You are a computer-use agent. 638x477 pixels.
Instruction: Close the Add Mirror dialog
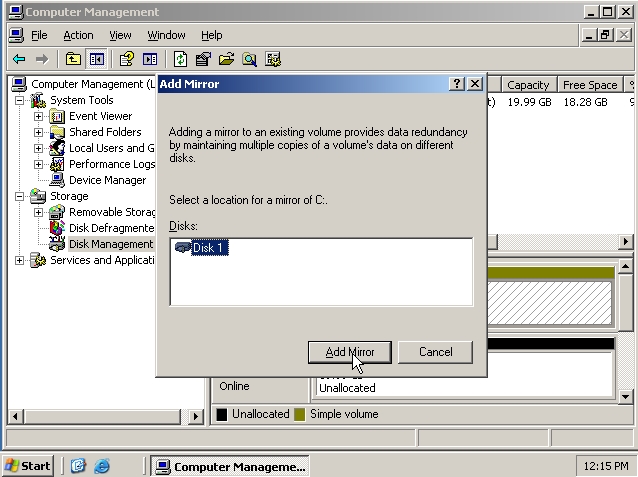(475, 84)
